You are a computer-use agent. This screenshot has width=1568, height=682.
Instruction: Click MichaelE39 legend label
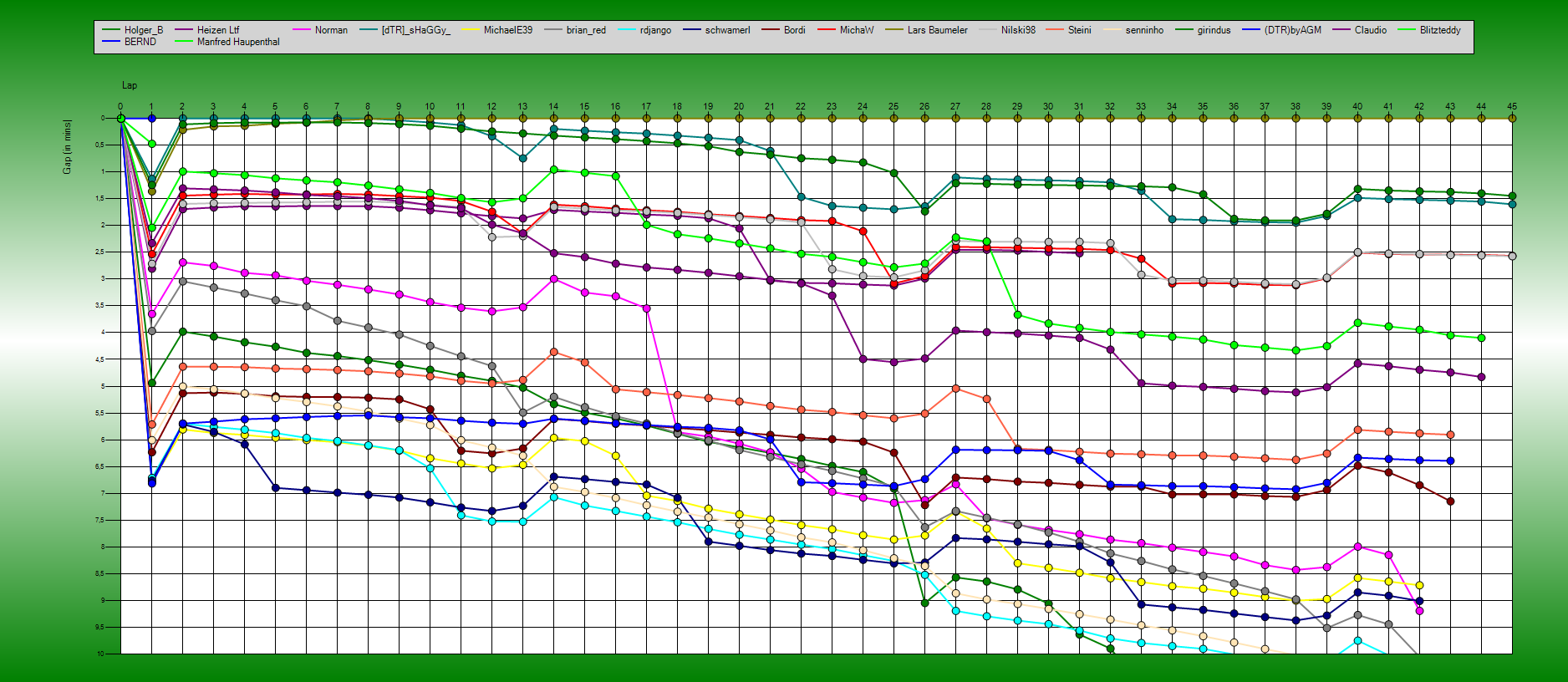pyautogui.click(x=508, y=30)
